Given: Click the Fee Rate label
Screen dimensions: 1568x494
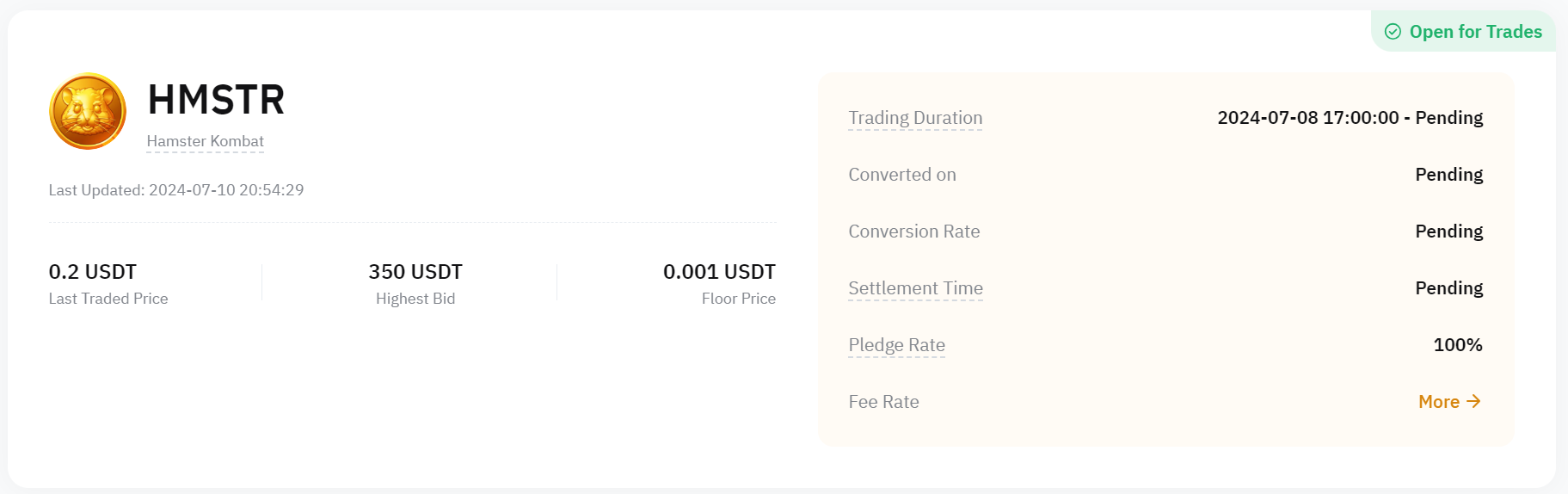Looking at the screenshot, I should pos(883,402).
